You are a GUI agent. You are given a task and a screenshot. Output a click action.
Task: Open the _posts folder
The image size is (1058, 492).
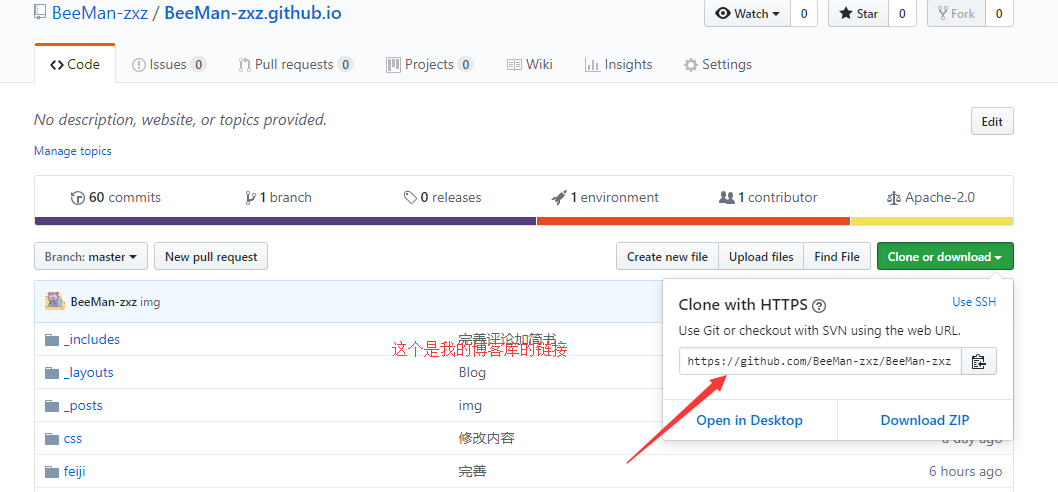click(x=83, y=406)
